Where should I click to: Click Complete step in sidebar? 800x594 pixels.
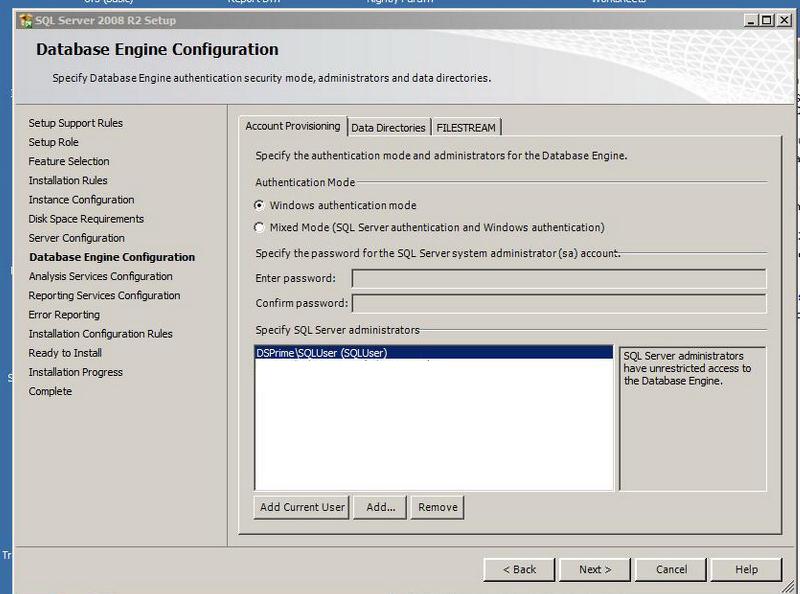(50, 391)
